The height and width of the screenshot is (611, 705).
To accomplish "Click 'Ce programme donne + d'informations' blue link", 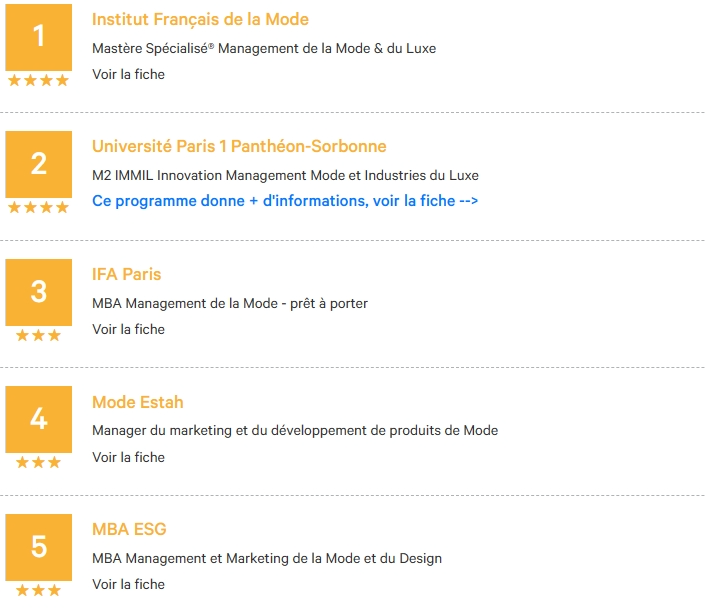I will pos(285,201).
